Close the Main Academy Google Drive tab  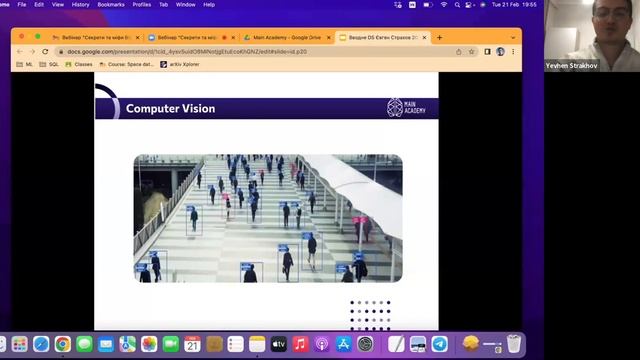329,38
